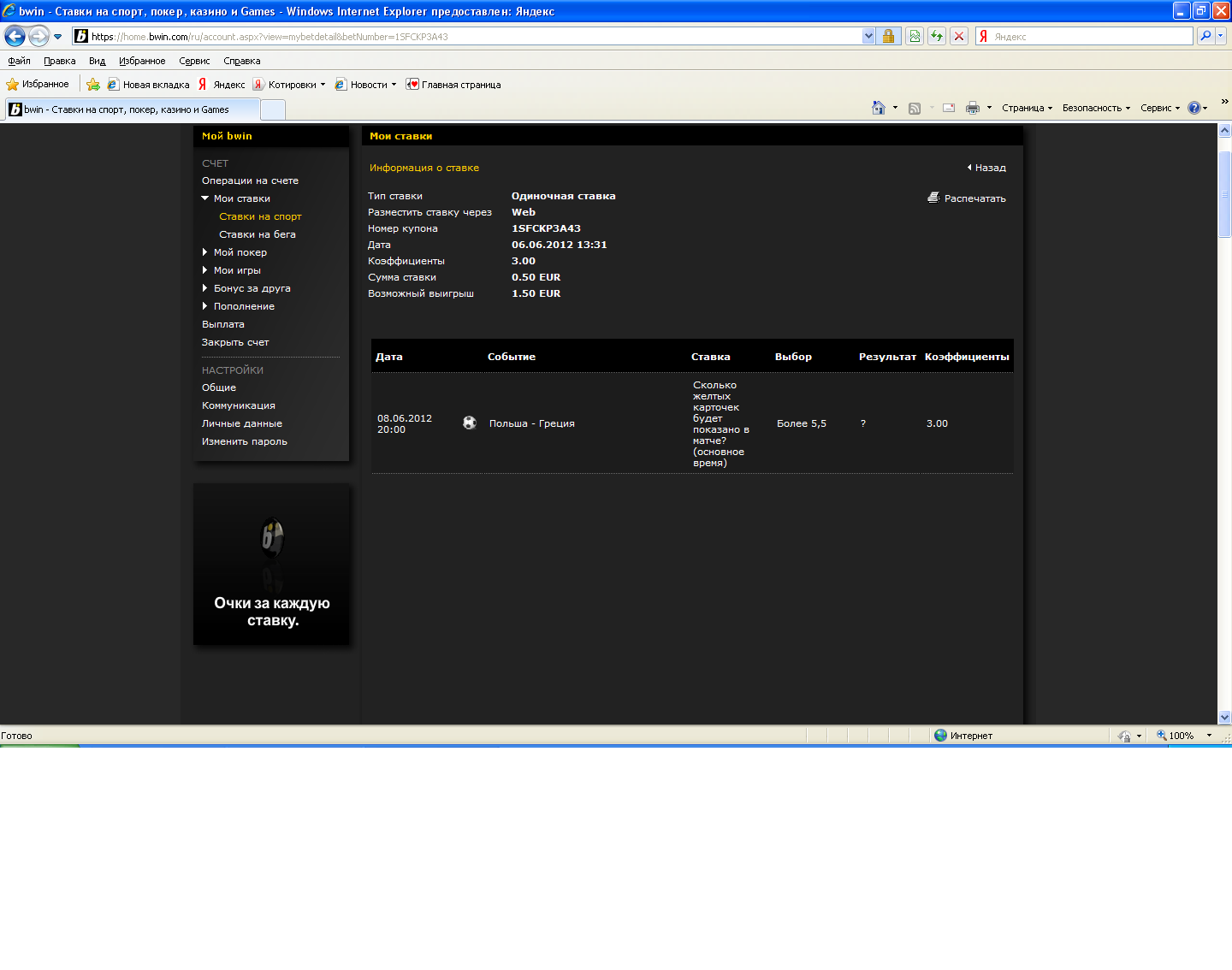Click the Распечатать link
Screen dimensions: 1232x970
pos(974,198)
